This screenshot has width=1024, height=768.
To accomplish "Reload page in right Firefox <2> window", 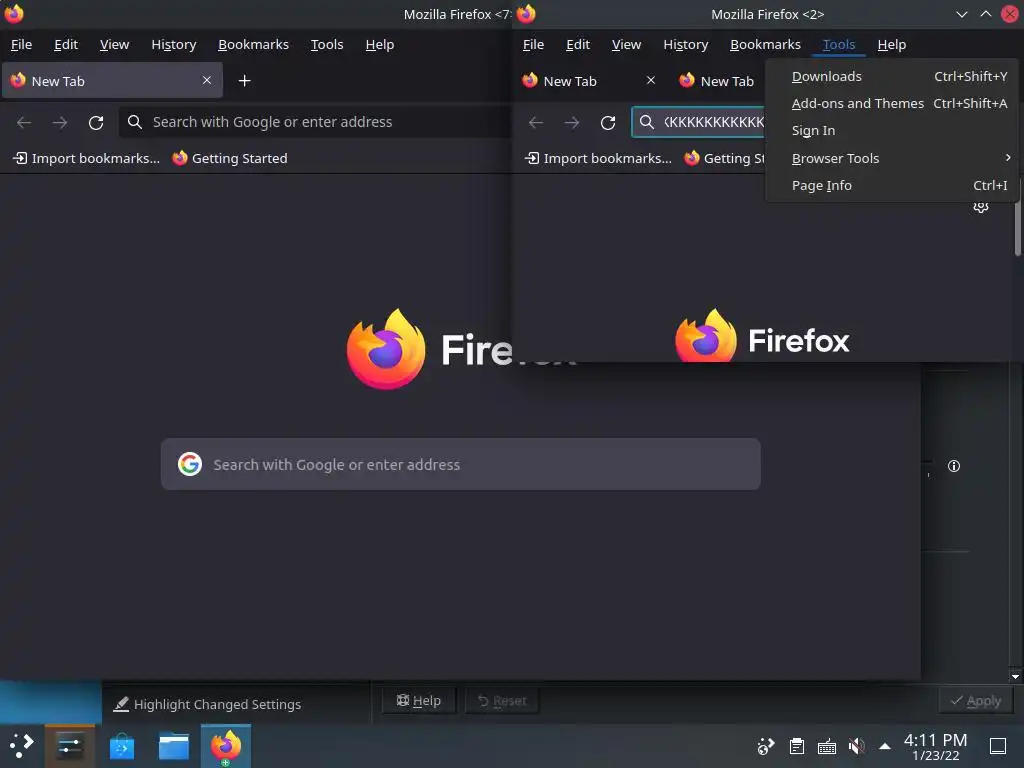I will pos(608,122).
